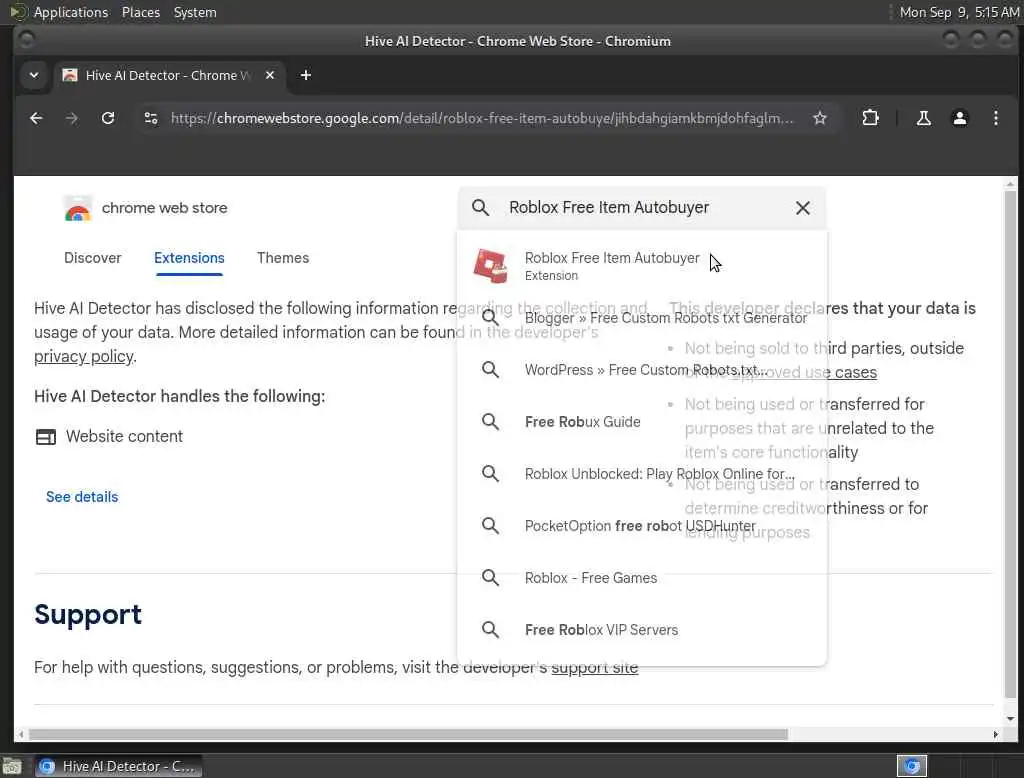Open the Extensions tab
The image size is (1024, 778).
[x=189, y=258]
